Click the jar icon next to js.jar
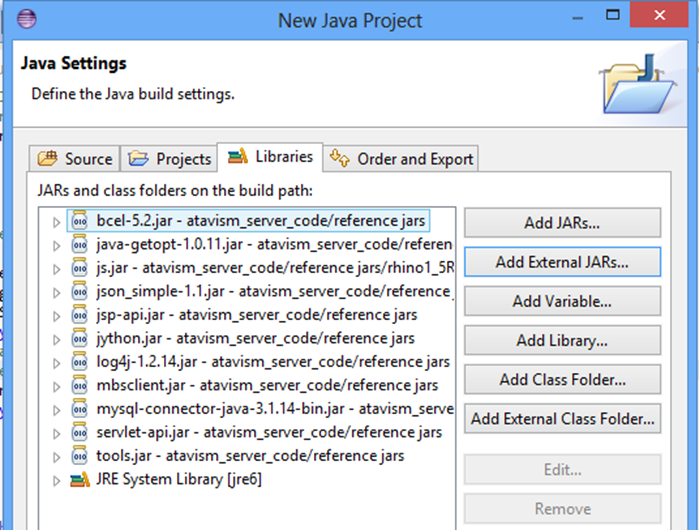 click(x=80, y=267)
